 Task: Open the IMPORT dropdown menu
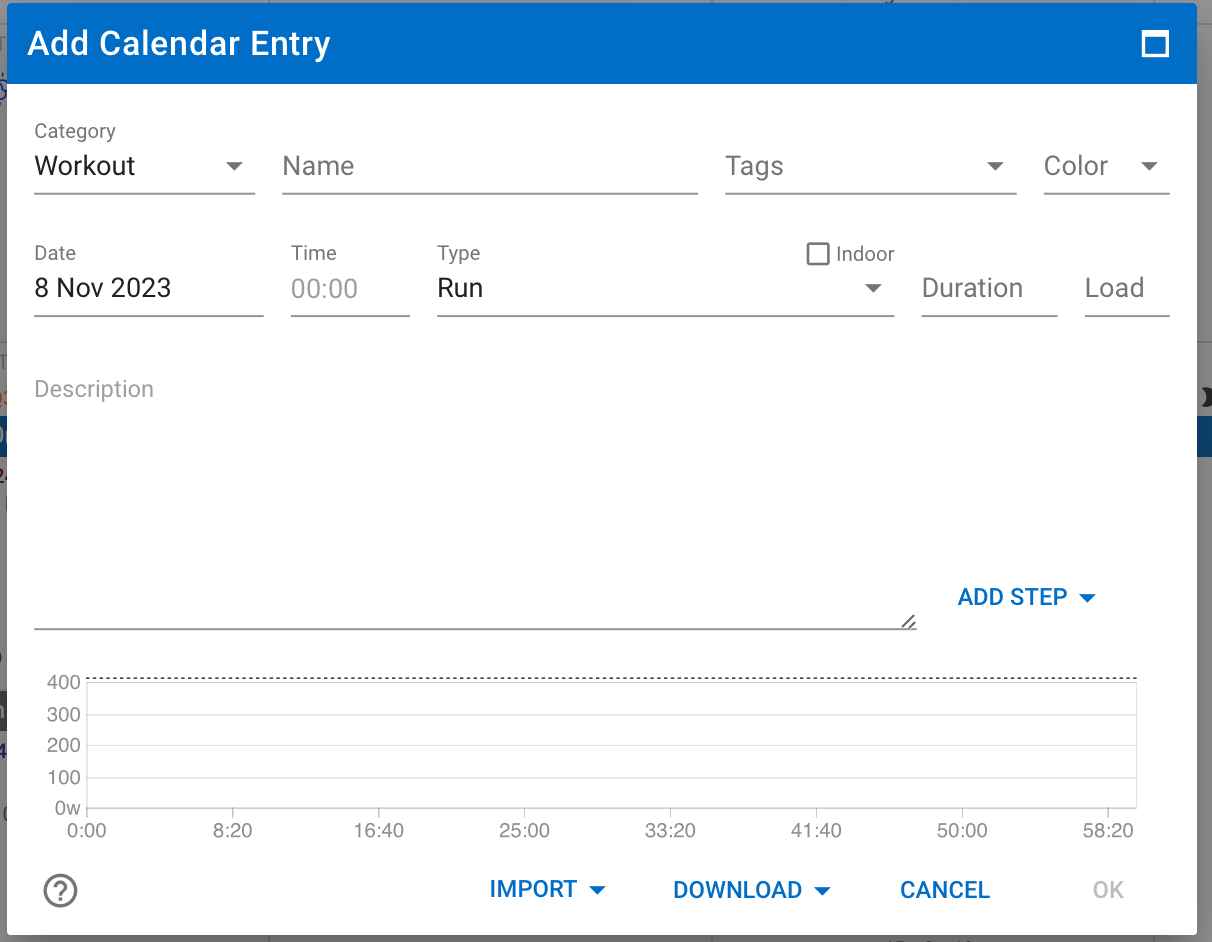click(547, 890)
